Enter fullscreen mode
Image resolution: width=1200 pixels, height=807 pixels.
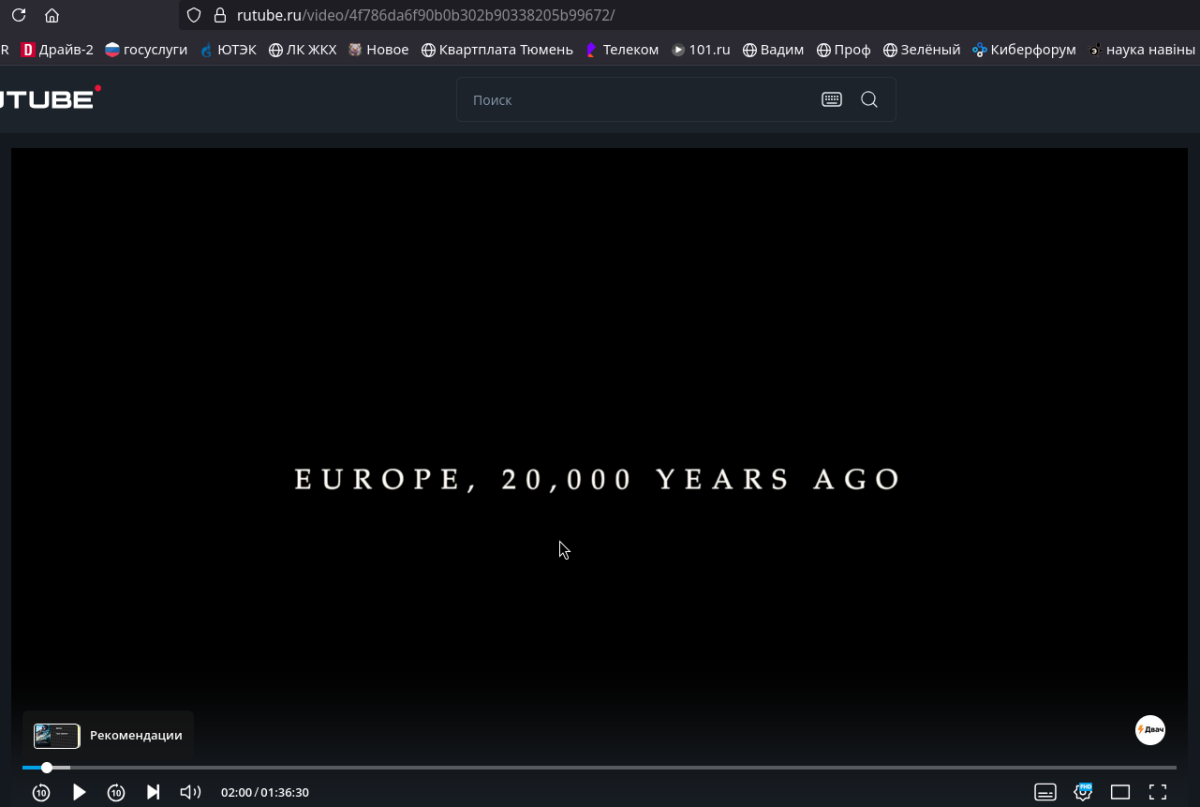pyautogui.click(x=1157, y=792)
